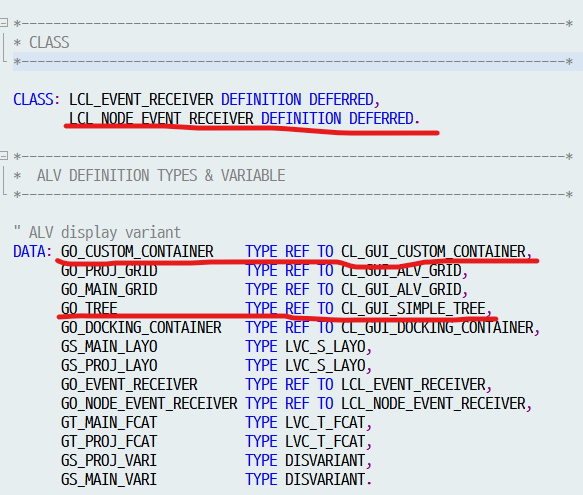This screenshot has width=583, height=495.
Task: Click the CLASS: keyword
Action: [36, 100]
